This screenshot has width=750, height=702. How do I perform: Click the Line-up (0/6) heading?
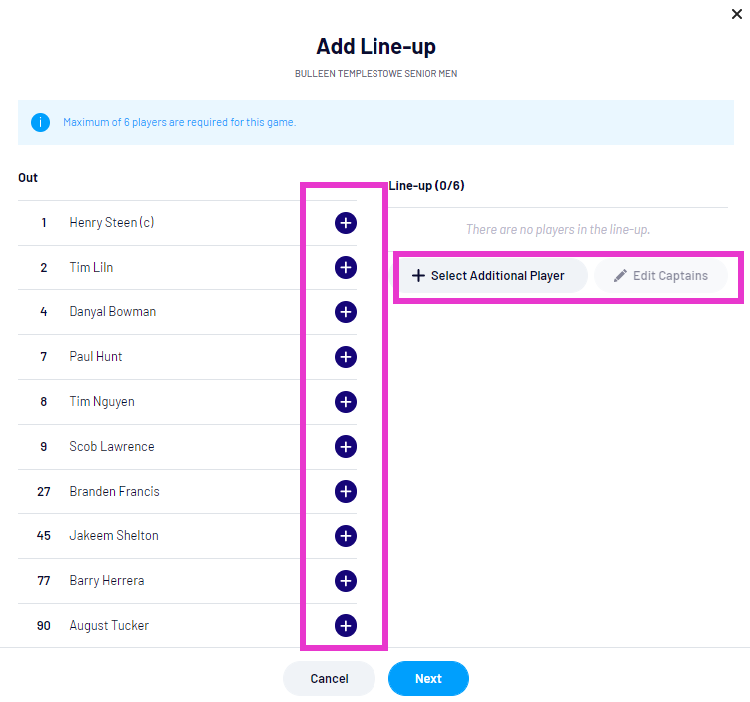427,185
